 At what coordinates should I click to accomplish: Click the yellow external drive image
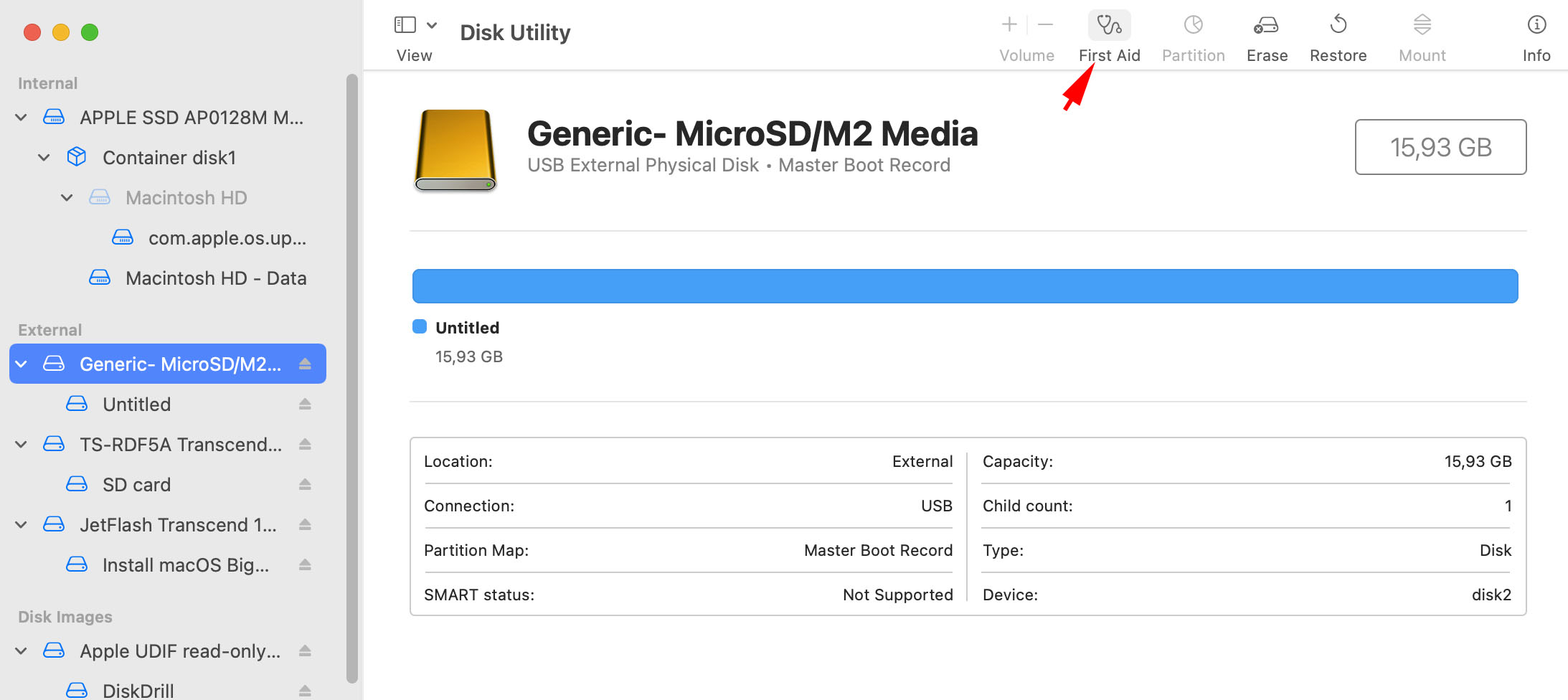[x=455, y=151]
